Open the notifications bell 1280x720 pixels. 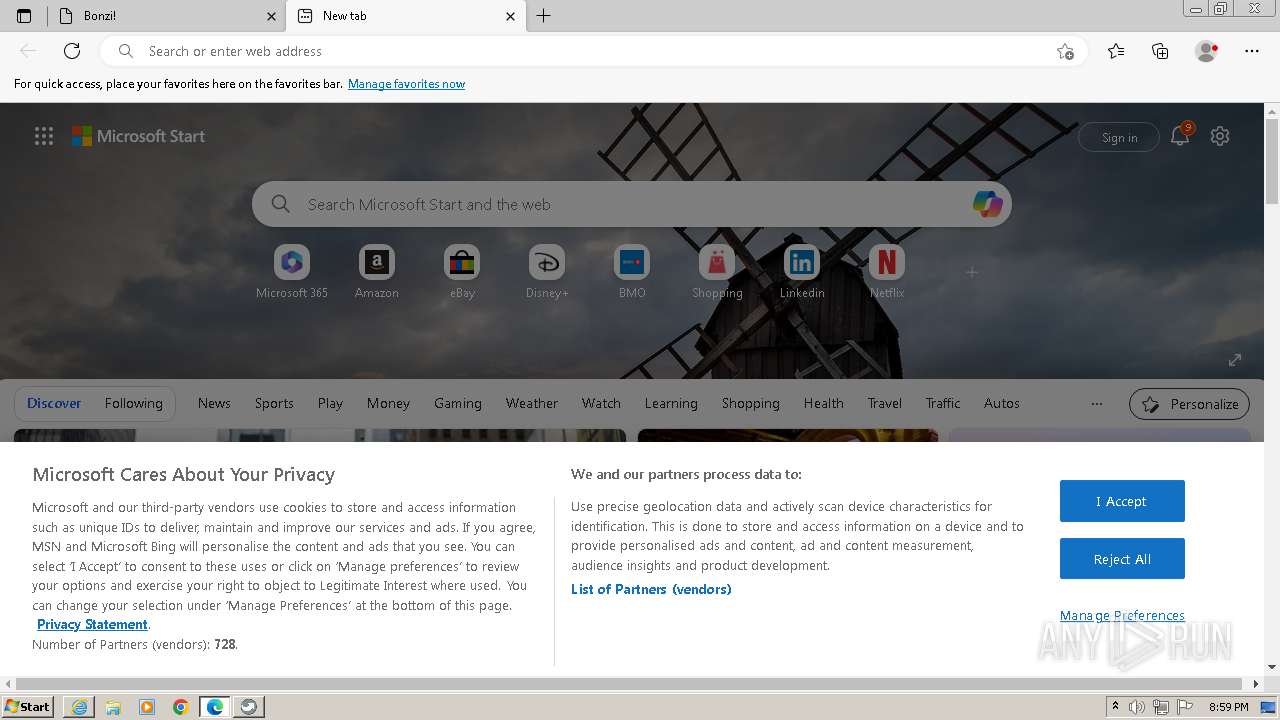tap(1181, 136)
